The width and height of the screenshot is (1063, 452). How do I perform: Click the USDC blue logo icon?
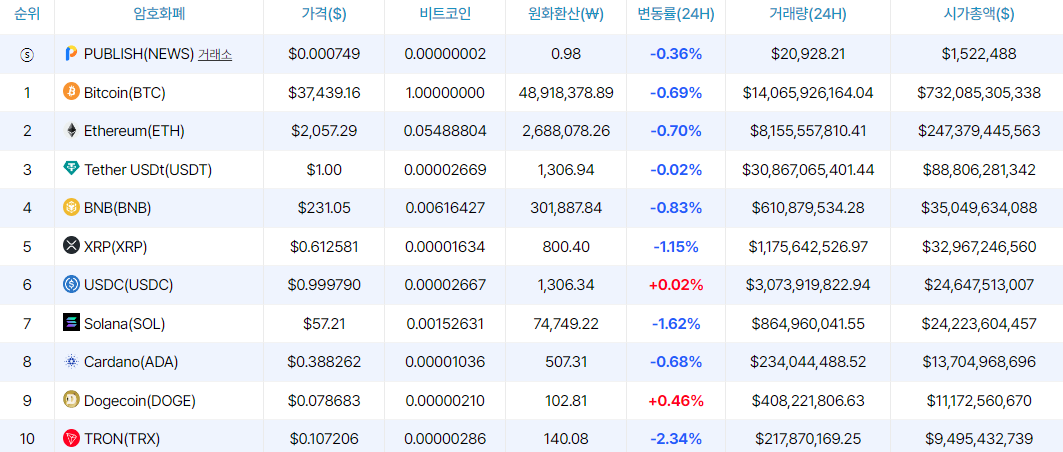pos(71,285)
